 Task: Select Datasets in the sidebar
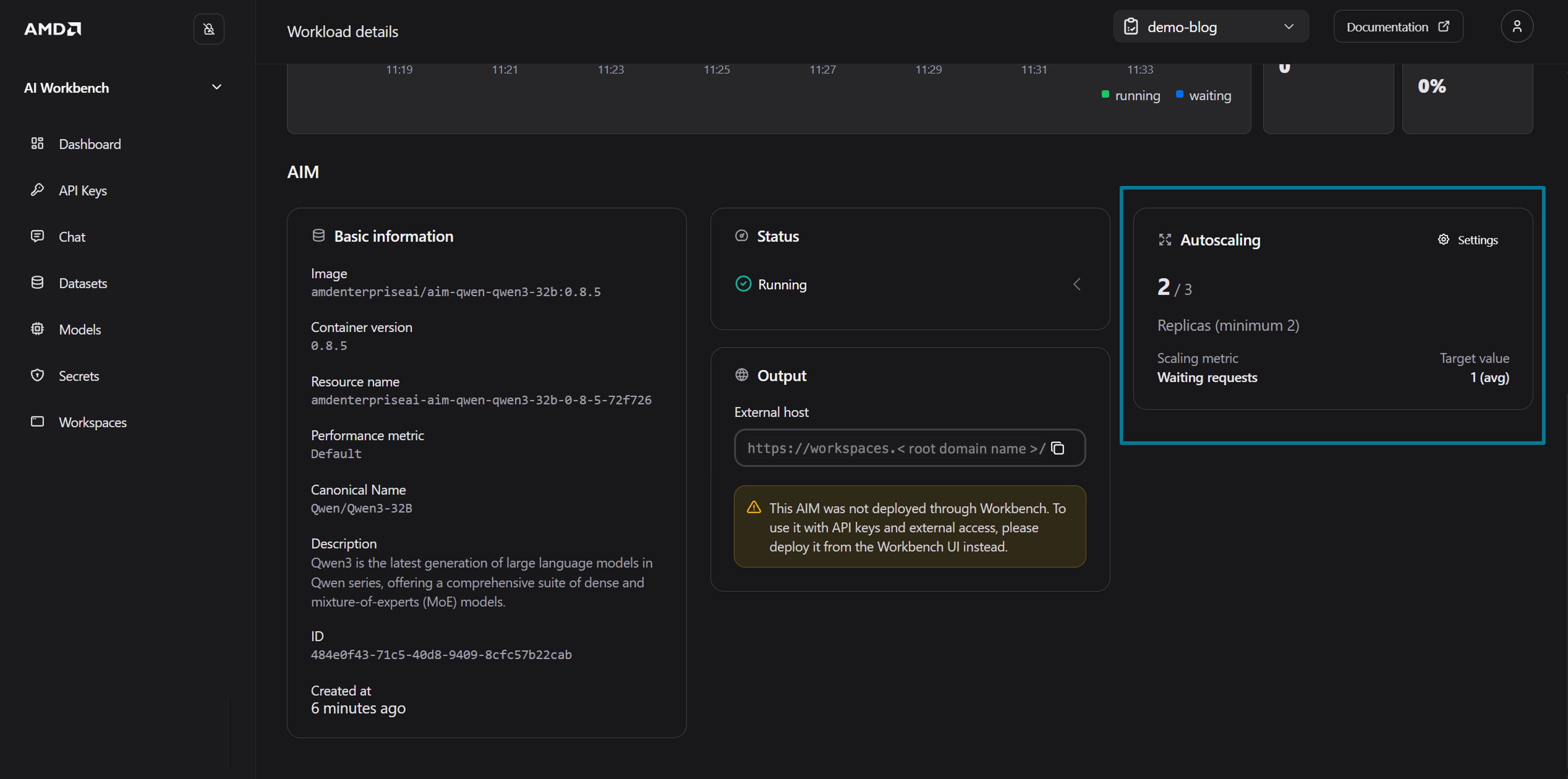pos(83,283)
